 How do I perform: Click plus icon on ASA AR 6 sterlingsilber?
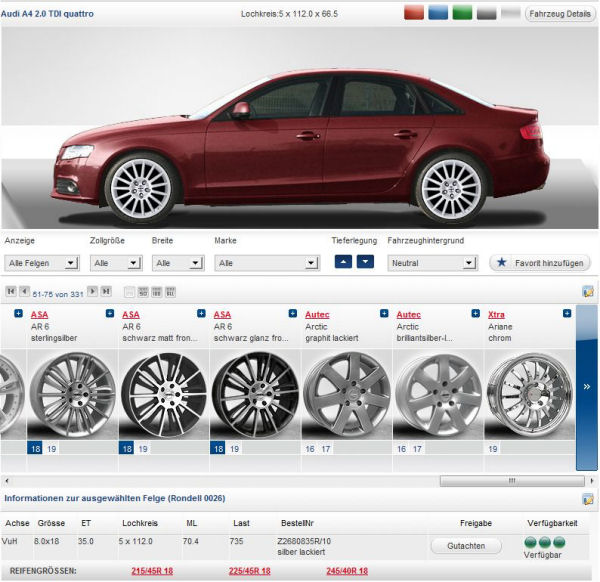pyautogui.click(x=110, y=314)
